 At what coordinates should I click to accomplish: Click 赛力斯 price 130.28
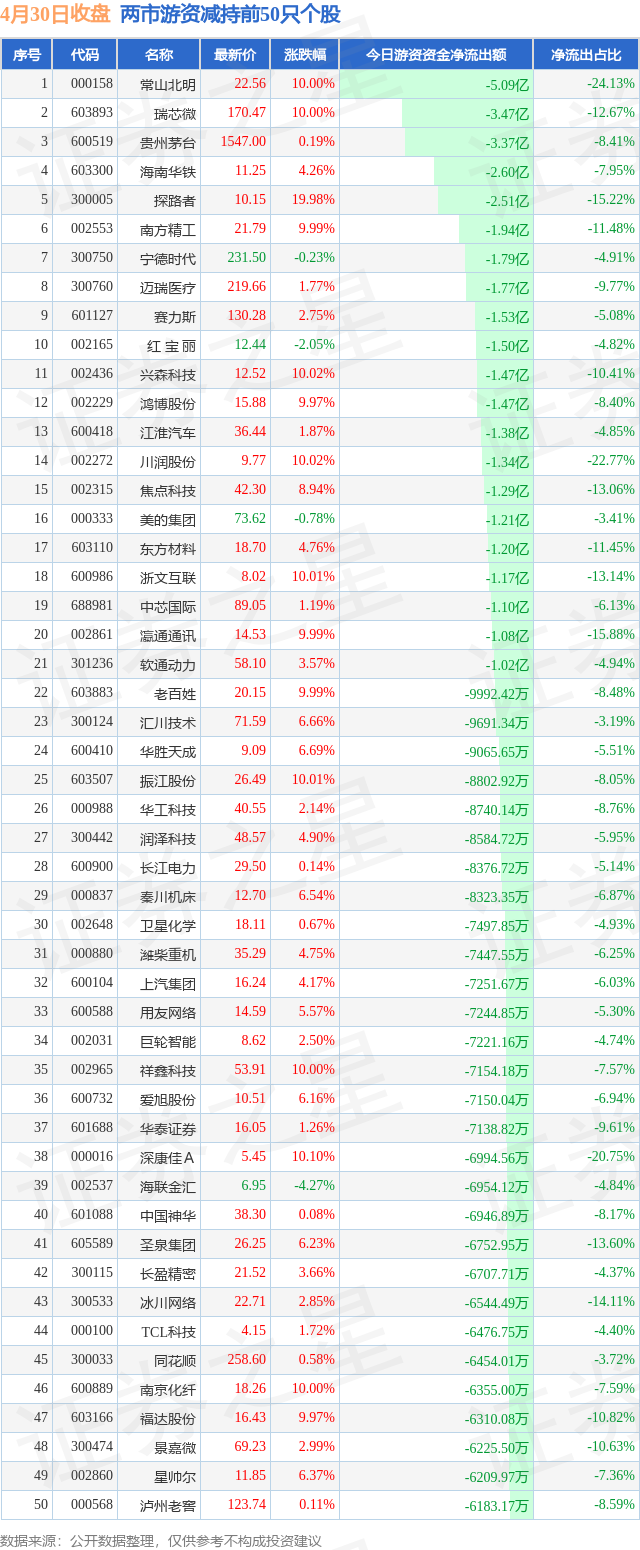coord(247,316)
